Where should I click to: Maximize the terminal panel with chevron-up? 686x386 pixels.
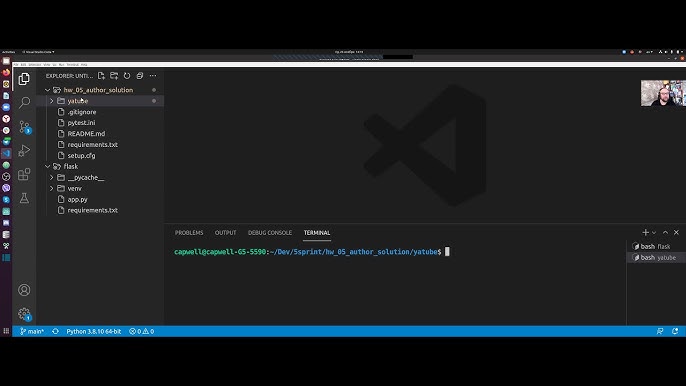pyautogui.click(x=665, y=232)
